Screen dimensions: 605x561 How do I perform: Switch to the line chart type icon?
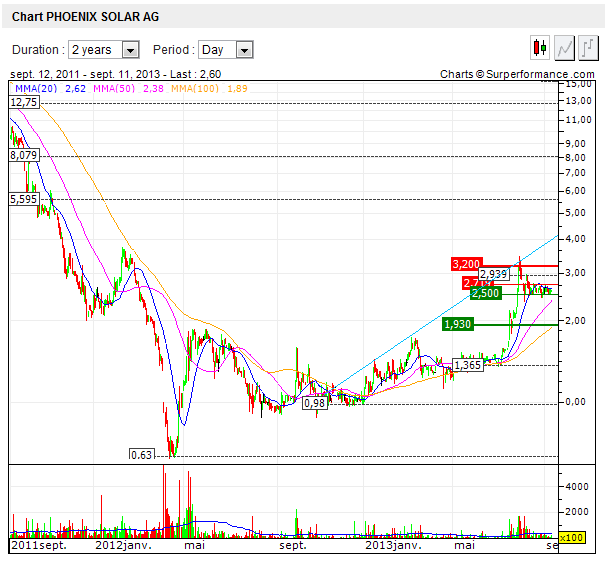(x=564, y=48)
